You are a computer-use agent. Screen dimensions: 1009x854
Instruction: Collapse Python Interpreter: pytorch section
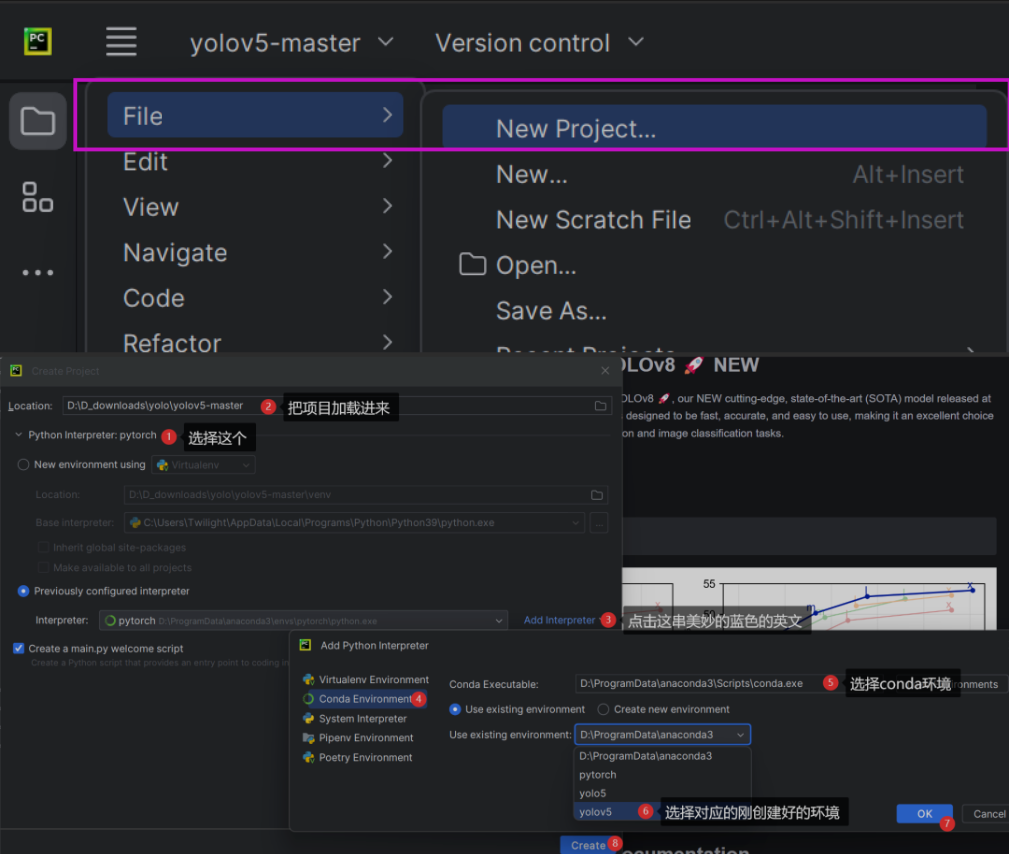pos(18,435)
